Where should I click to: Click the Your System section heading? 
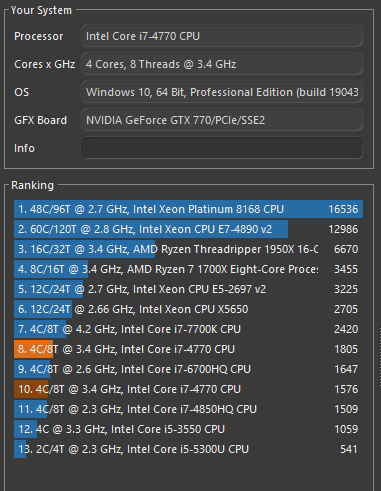(x=41, y=10)
